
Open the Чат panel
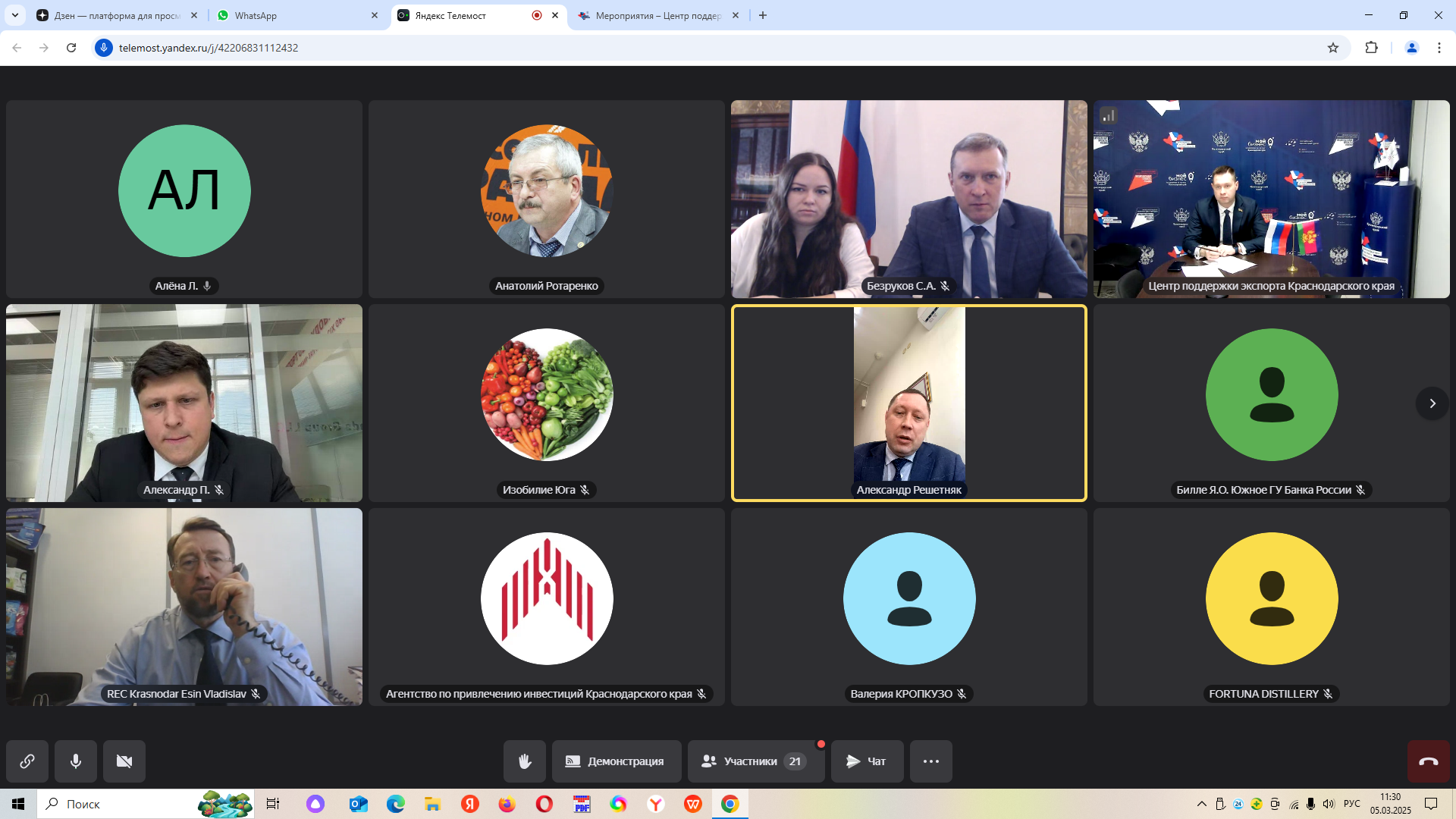coord(867,761)
